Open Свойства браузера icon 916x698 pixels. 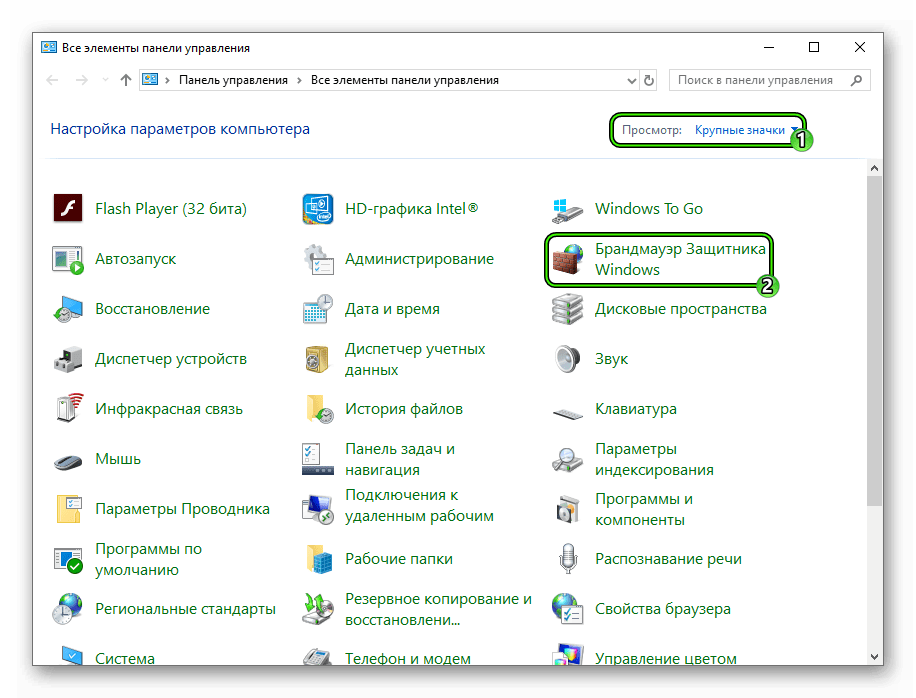567,609
